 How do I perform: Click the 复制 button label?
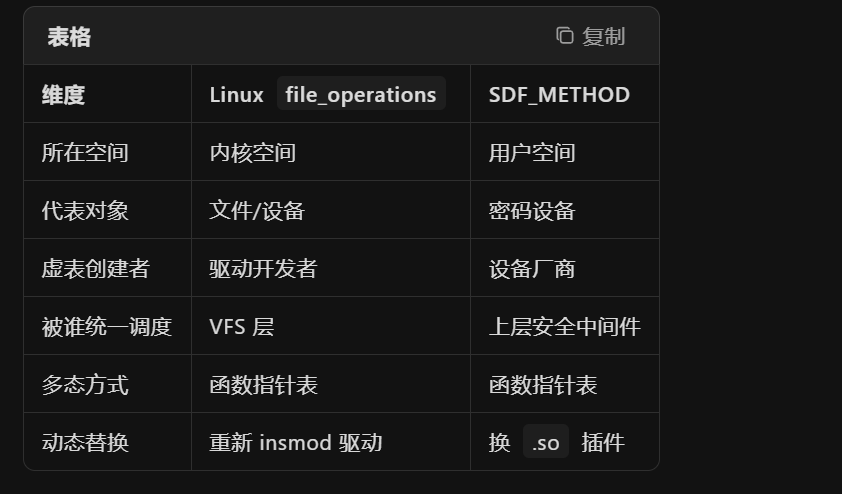click(604, 37)
